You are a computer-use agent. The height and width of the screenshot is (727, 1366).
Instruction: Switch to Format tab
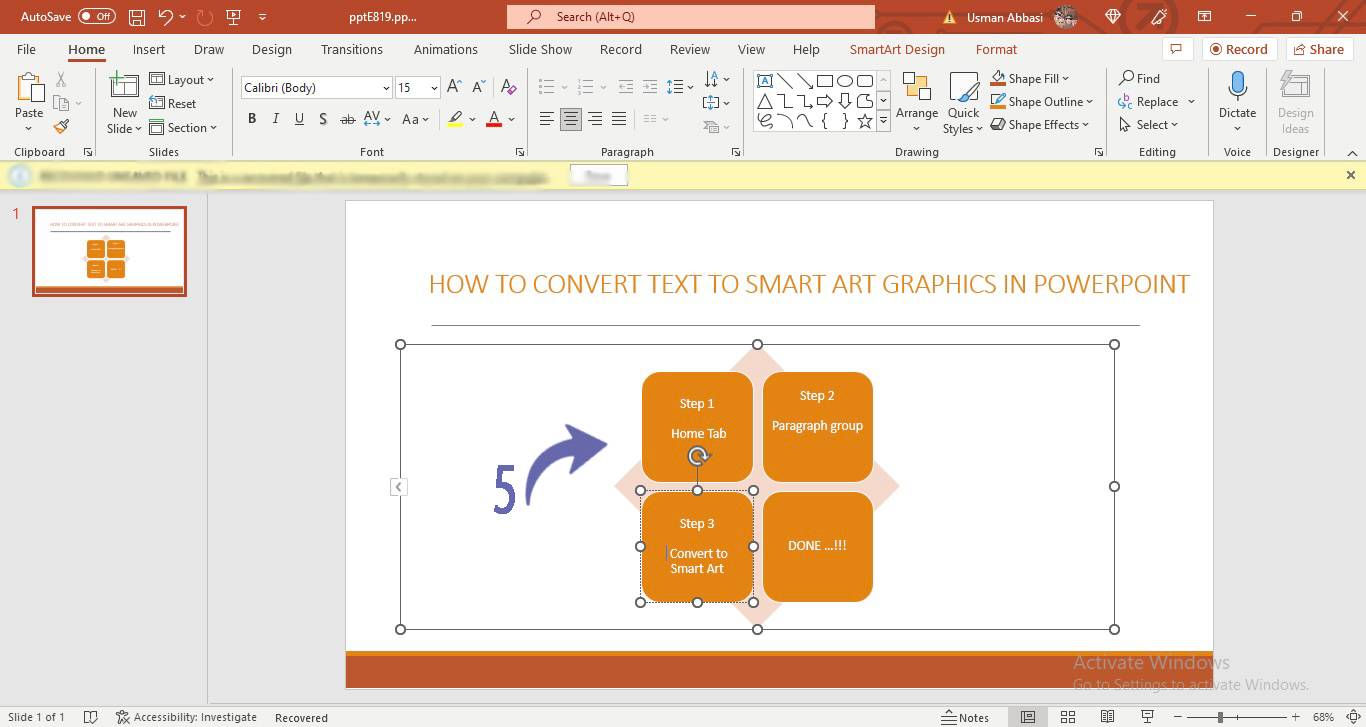point(996,49)
